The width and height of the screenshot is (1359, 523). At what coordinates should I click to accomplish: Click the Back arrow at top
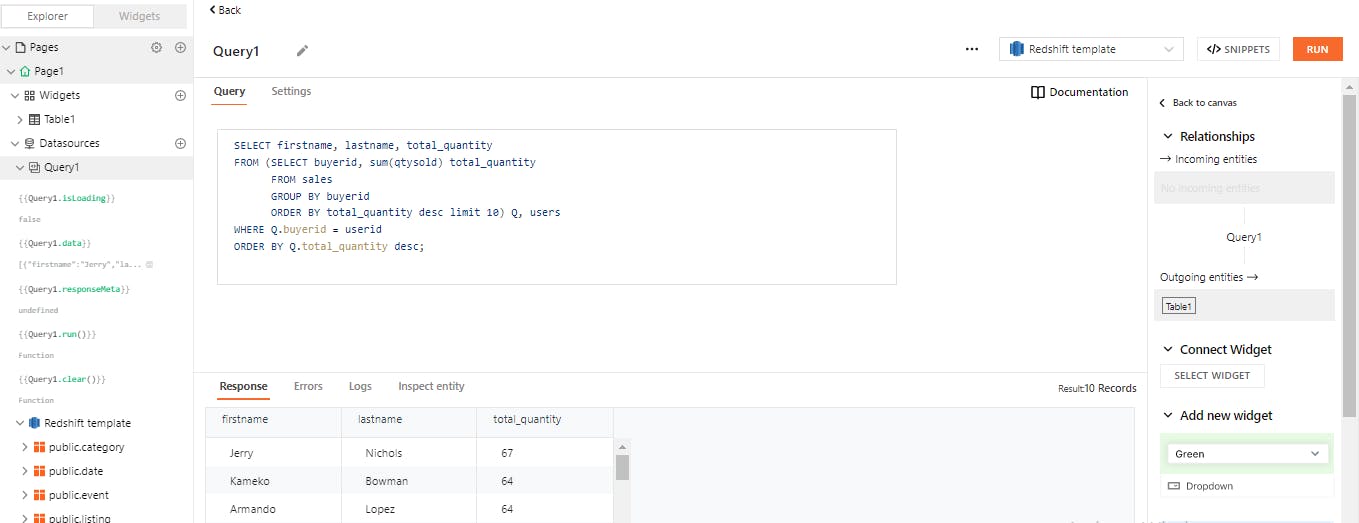click(x=225, y=10)
